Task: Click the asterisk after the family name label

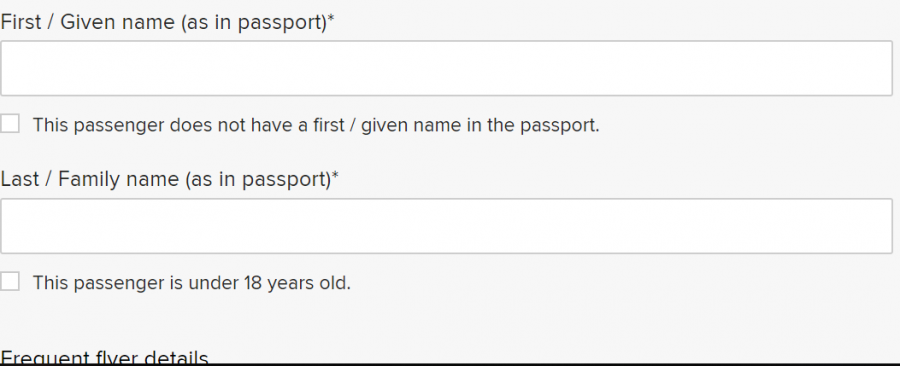Action: coord(336,176)
